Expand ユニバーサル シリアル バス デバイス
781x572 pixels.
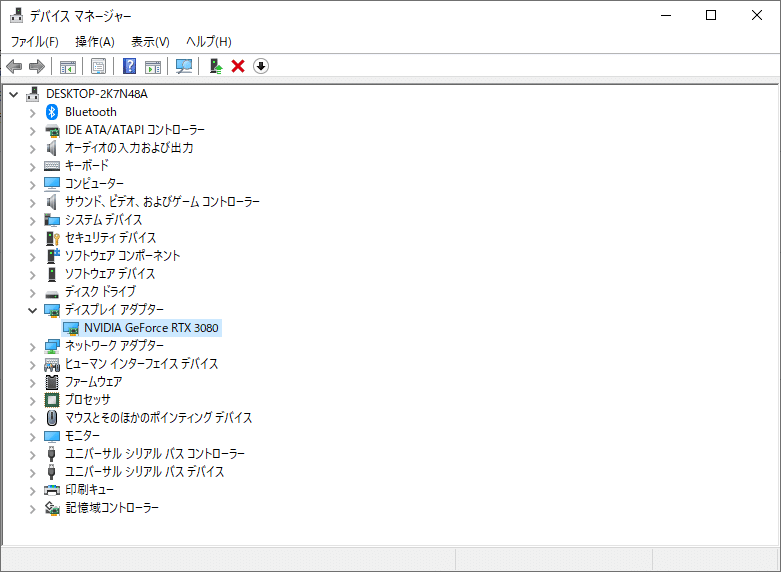point(33,473)
